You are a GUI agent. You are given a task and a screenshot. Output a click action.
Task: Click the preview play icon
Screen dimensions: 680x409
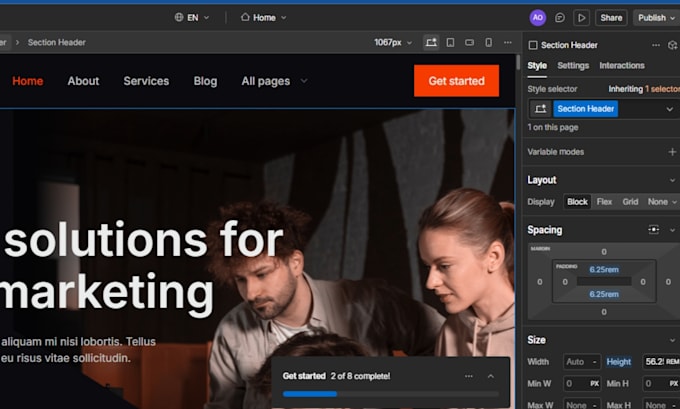[581, 18]
